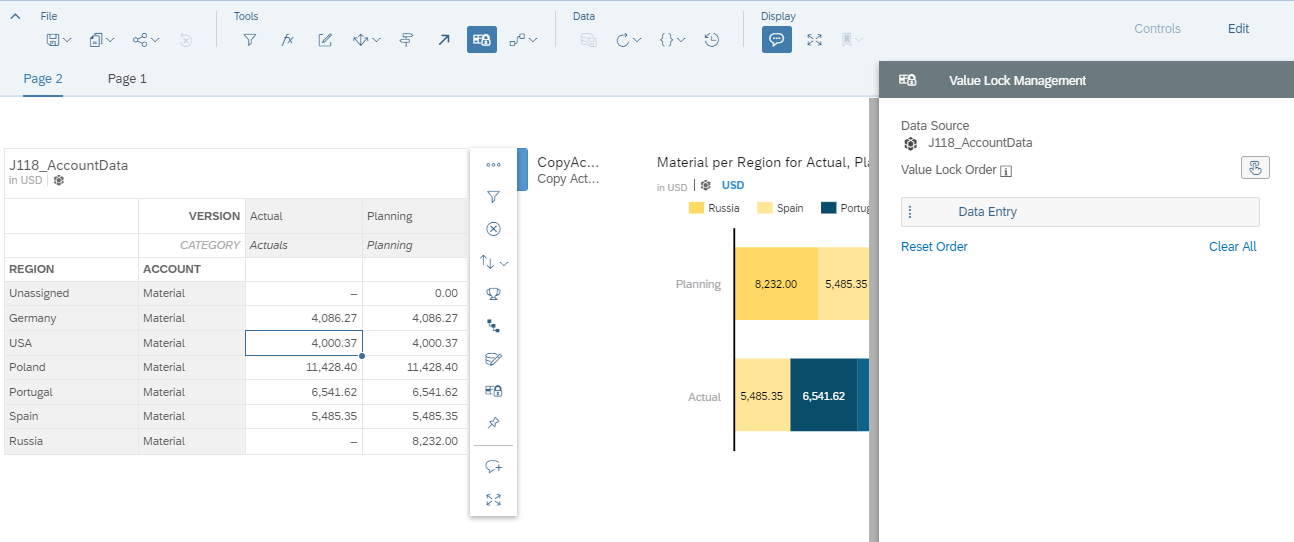Click the diagonal arrow tool in Tools
Image resolution: width=1294 pixels, height=542 pixels.
pos(443,40)
